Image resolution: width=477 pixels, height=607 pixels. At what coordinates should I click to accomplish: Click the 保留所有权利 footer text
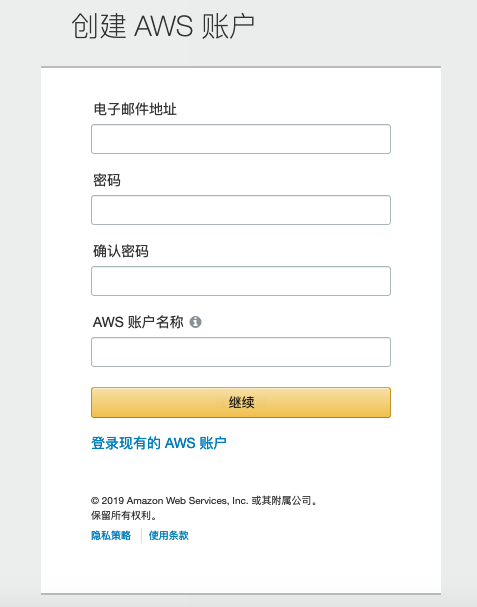tap(124, 516)
